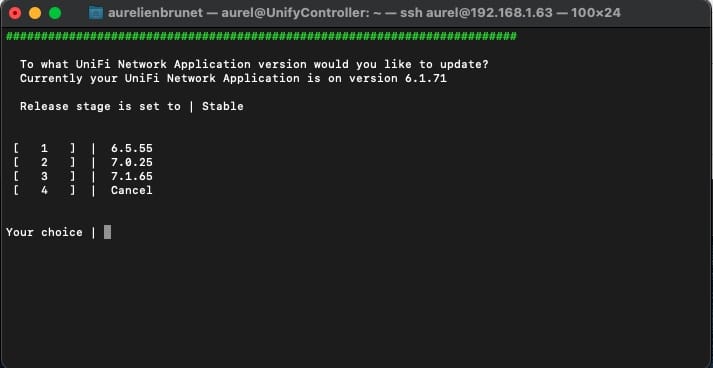Click the green fullscreen window button
Image resolution: width=713 pixels, height=368 pixels.
point(55,13)
